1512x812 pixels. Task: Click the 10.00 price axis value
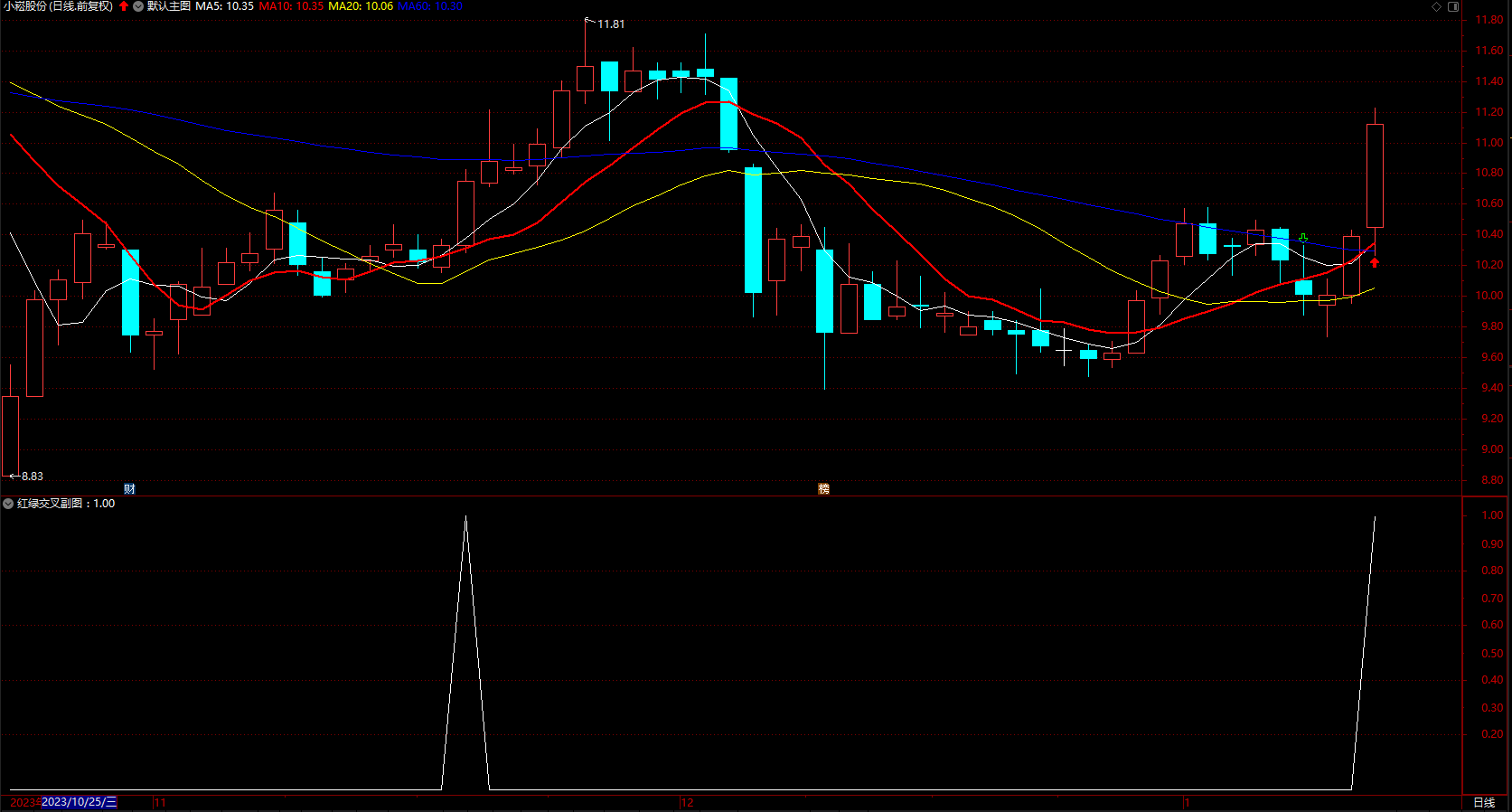pos(1489,296)
